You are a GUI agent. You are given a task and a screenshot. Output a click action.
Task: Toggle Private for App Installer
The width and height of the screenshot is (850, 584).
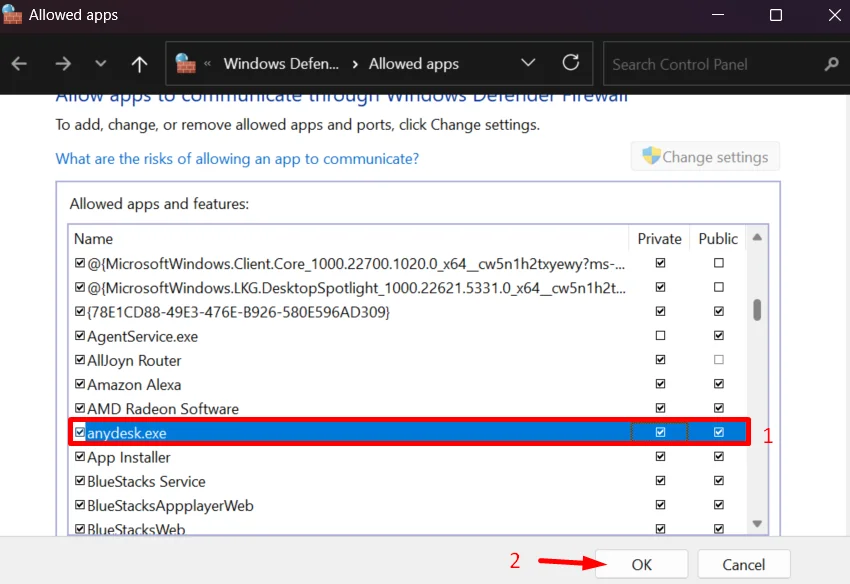pos(660,457)
